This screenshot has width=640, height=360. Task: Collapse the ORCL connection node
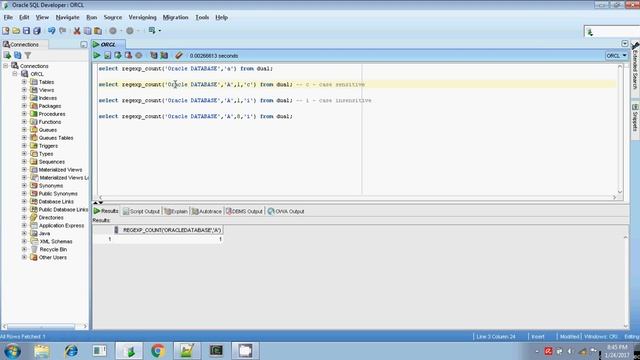[15, 74]
